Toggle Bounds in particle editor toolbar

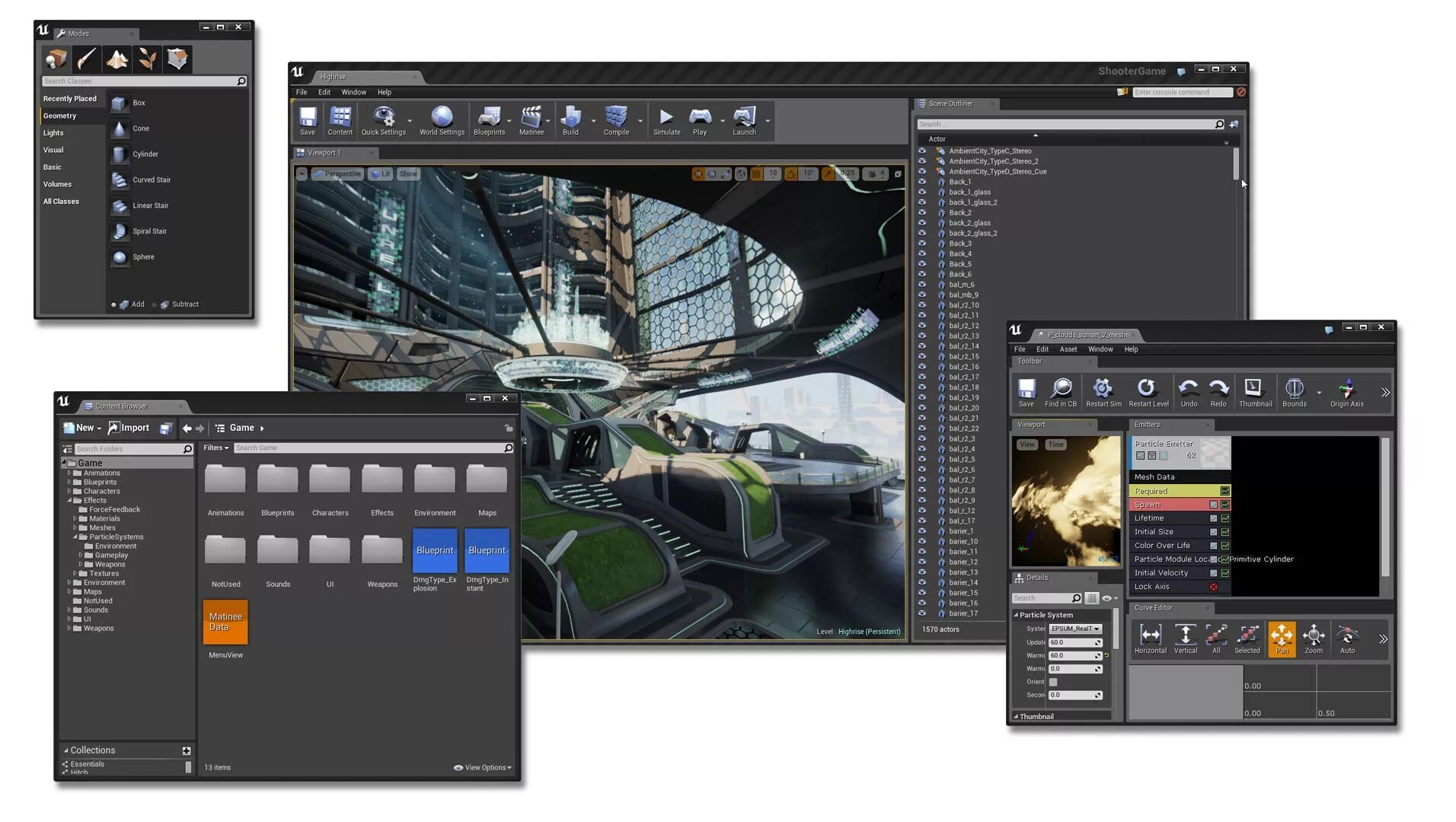point(1294,393)
